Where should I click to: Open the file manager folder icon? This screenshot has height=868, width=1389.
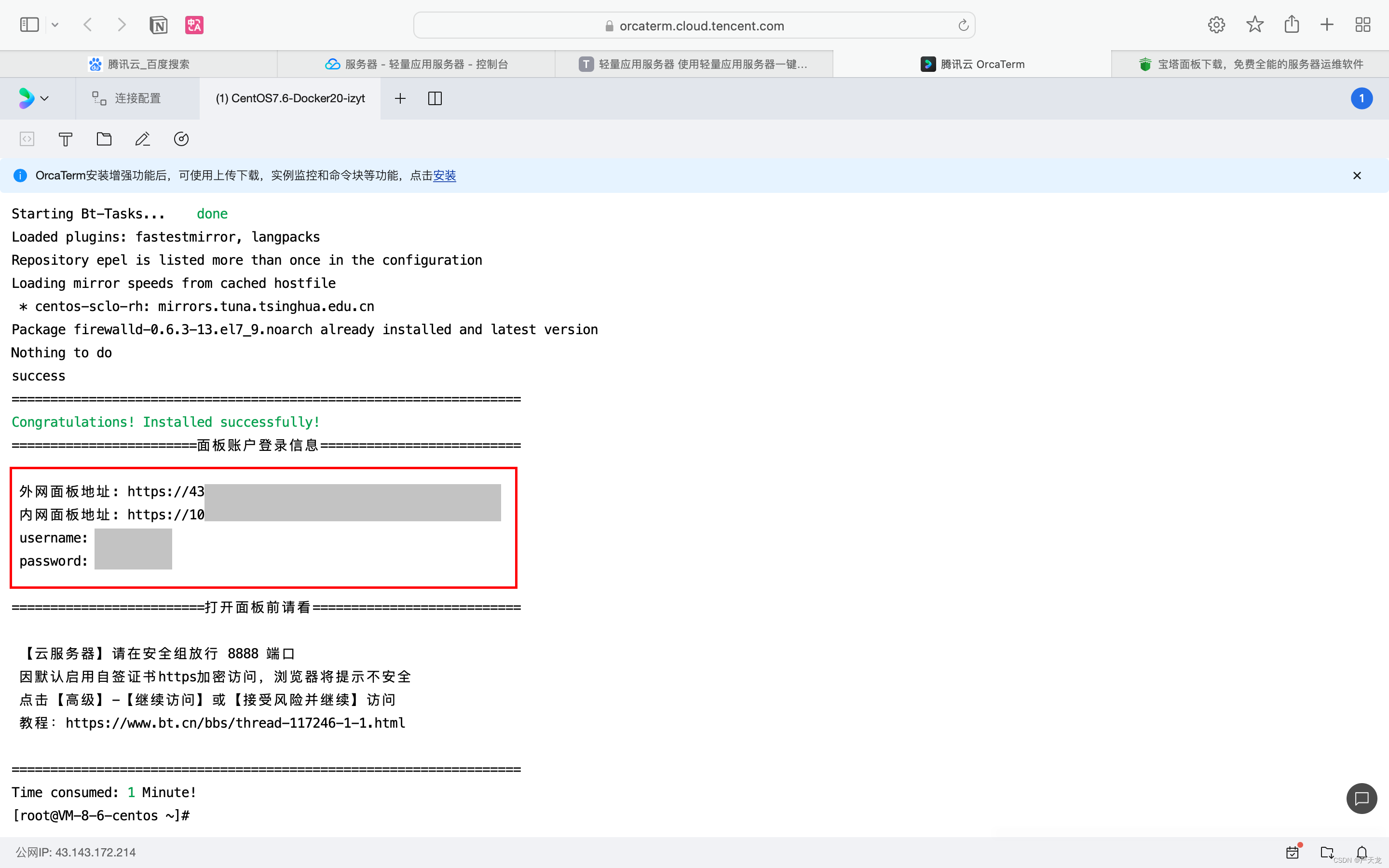click(x=104, y=139)
